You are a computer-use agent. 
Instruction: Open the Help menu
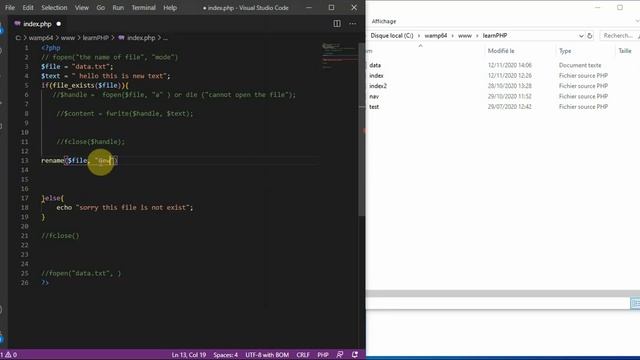pyautogui.click(x=170, y=7)
